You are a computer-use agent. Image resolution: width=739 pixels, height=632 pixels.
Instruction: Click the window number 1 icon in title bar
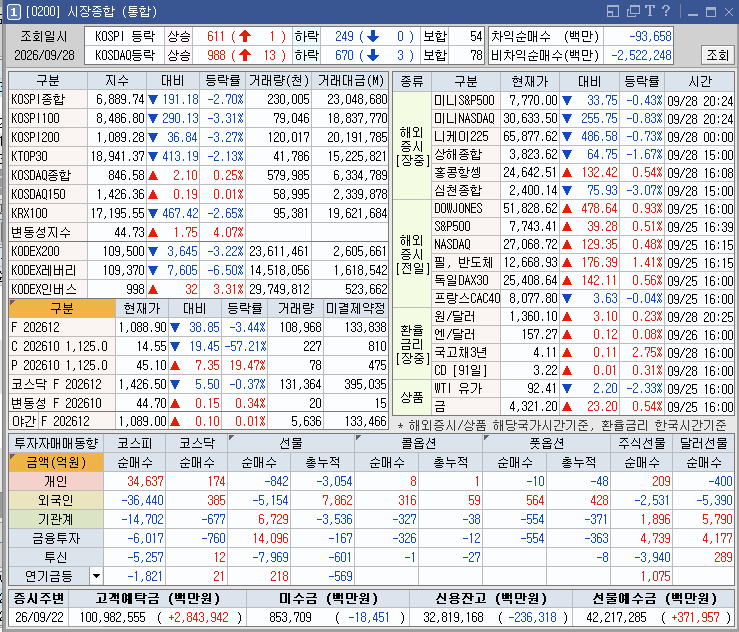(x=14, y=12)
